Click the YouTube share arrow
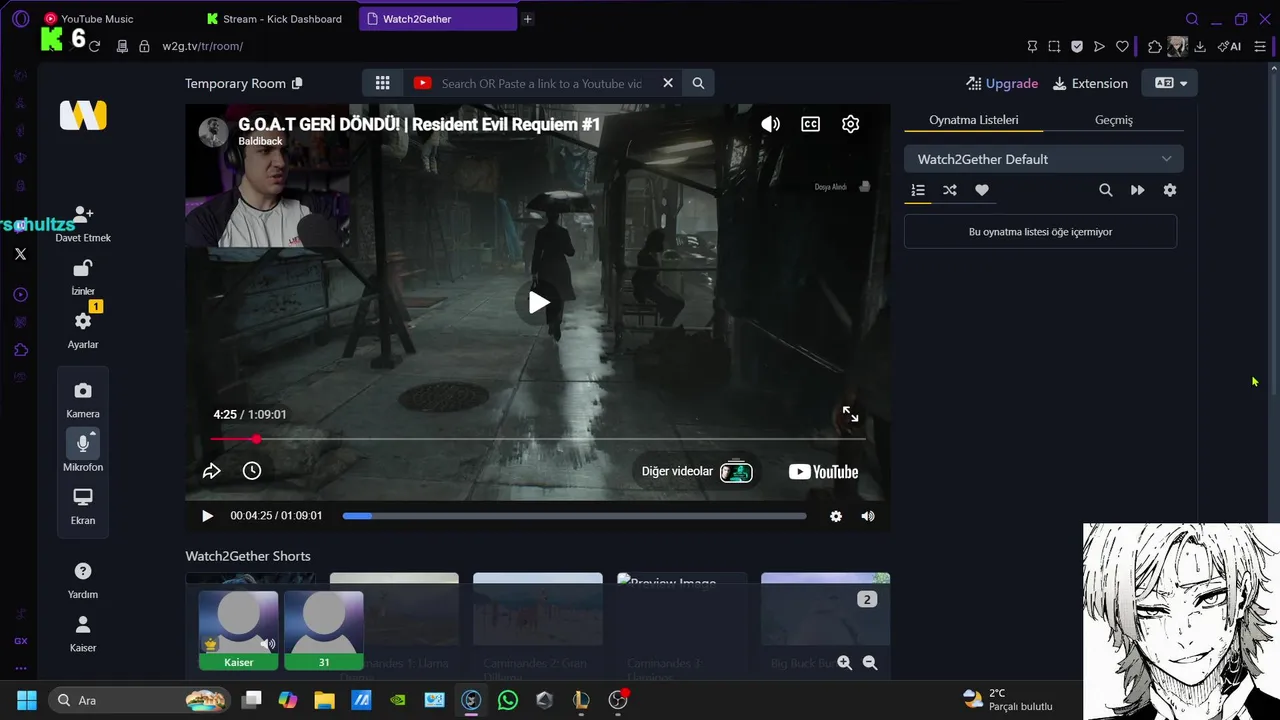This screenshot has height=720, width=1280. 212,471
